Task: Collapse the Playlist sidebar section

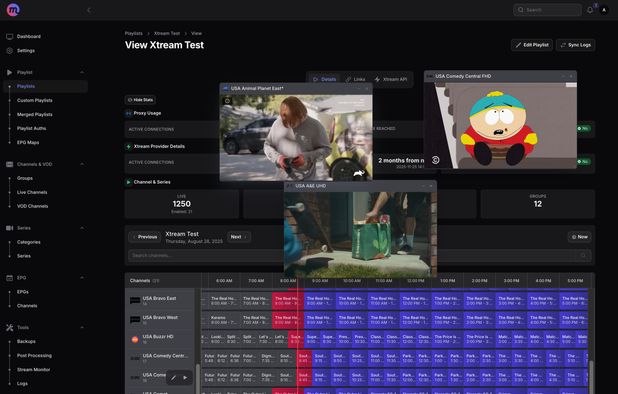Action: click(82, 72)
